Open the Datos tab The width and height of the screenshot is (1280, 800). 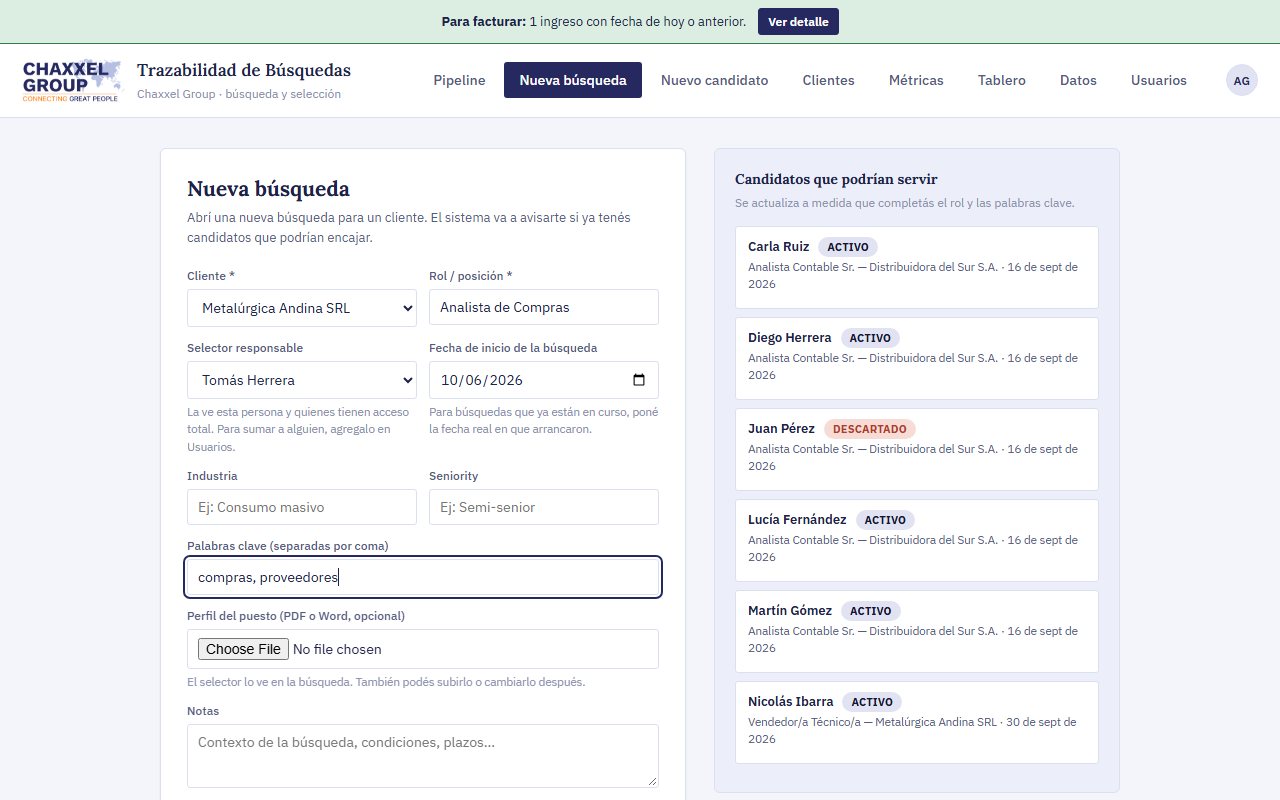[x=1078, y=80]
